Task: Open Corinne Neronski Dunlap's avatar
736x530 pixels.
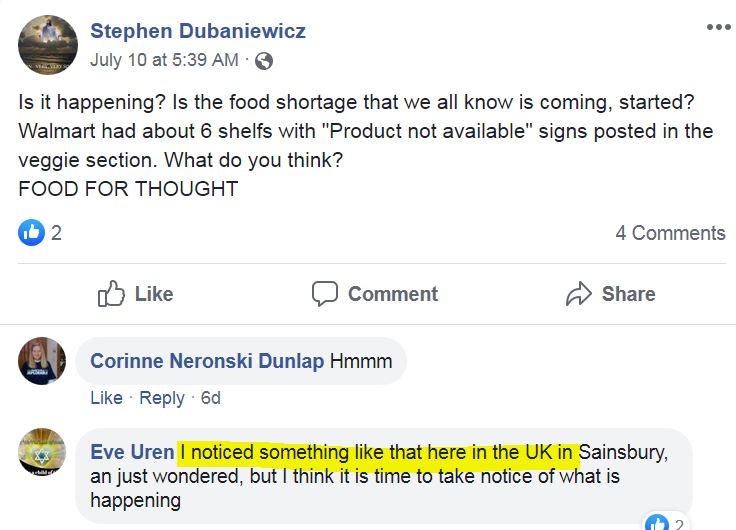Action: click(x=42, y=361)
